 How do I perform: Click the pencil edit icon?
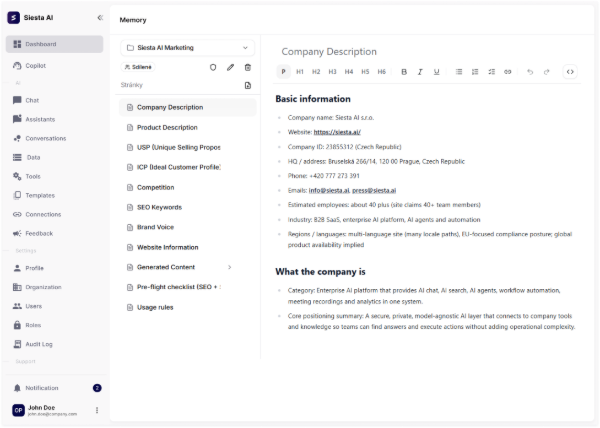230,67
